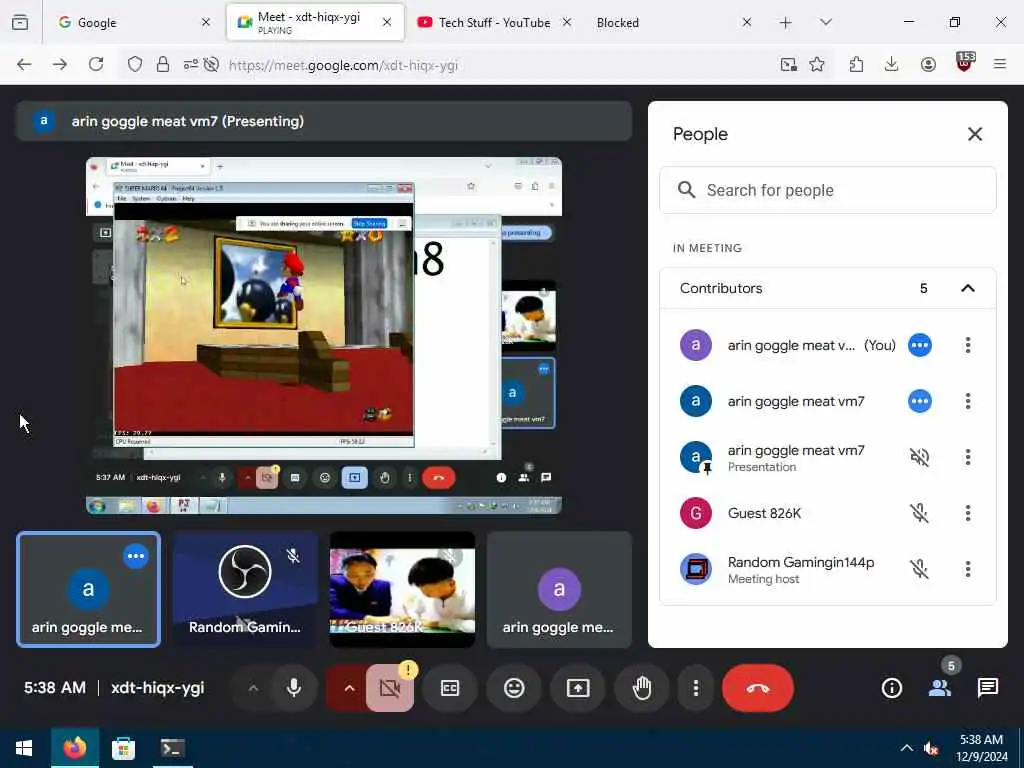Click the presented screen in the main view
Image resolution: width=1024 pixels, height=768 pixels.
324,336
